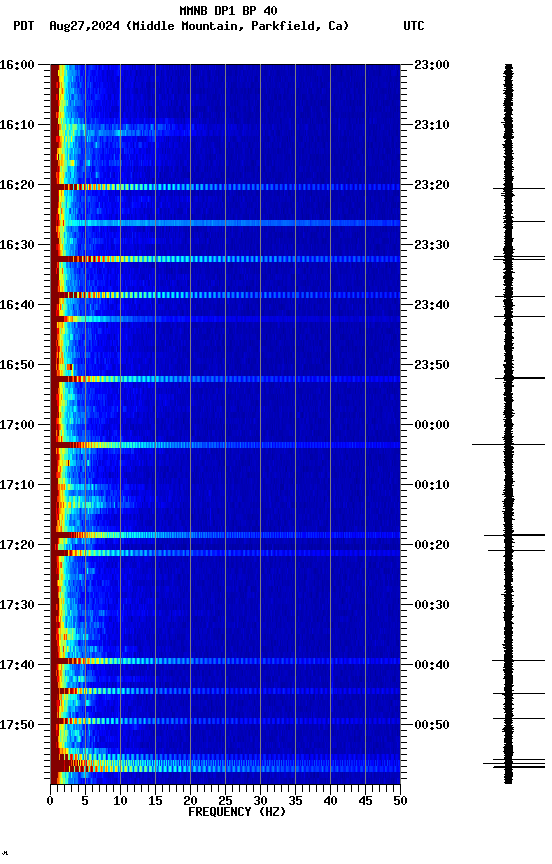Click the '17:30' PDT time label
This screenshot has width=552, height=864.
[x=17, y=605]
